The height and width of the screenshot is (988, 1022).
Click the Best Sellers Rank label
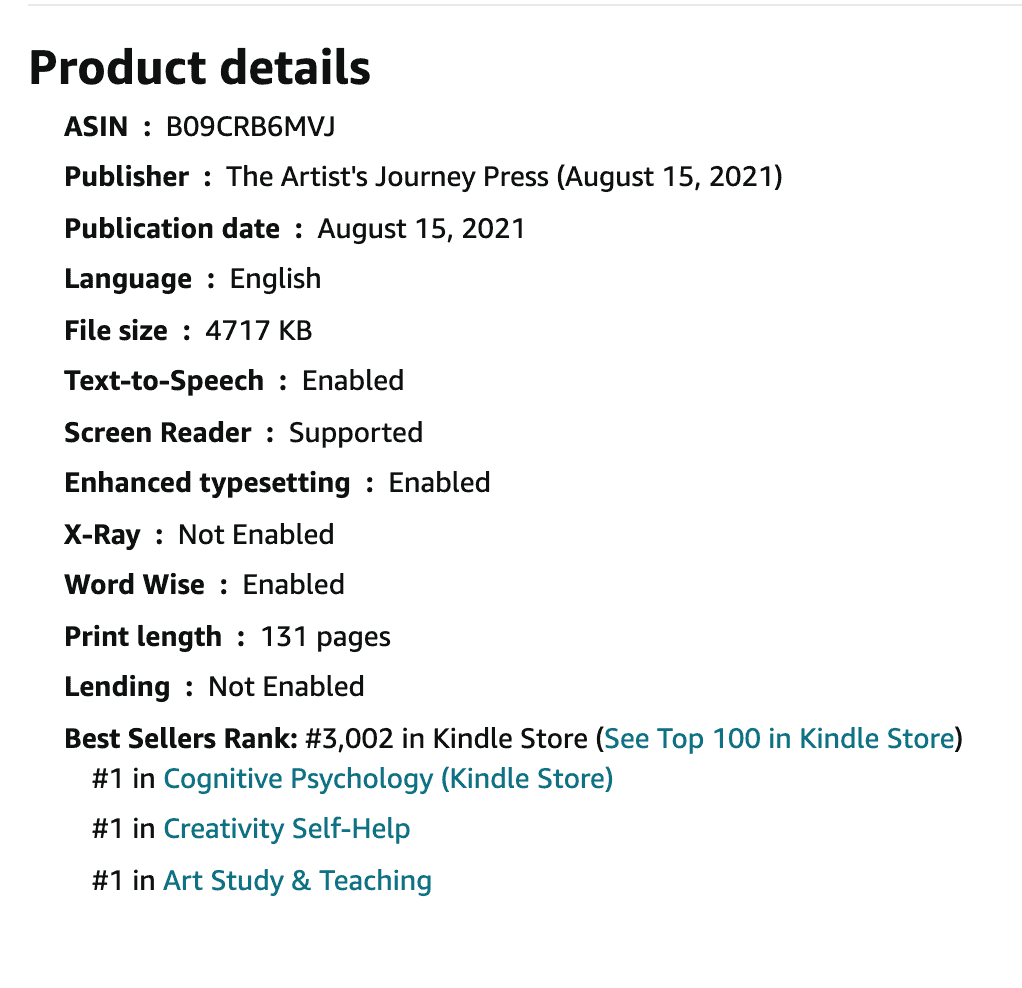(181, 739)
